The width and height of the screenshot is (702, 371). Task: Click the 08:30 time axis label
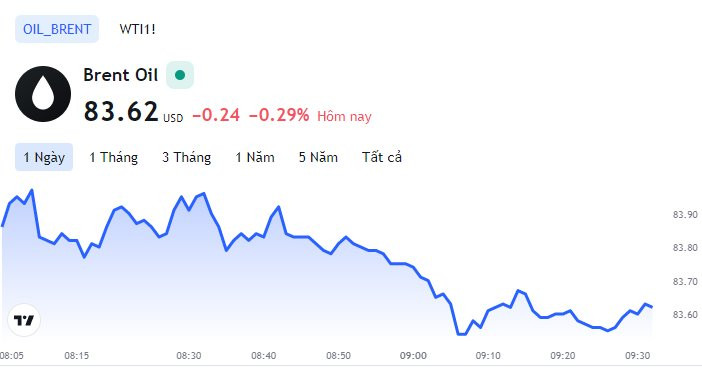coord(188,356)
